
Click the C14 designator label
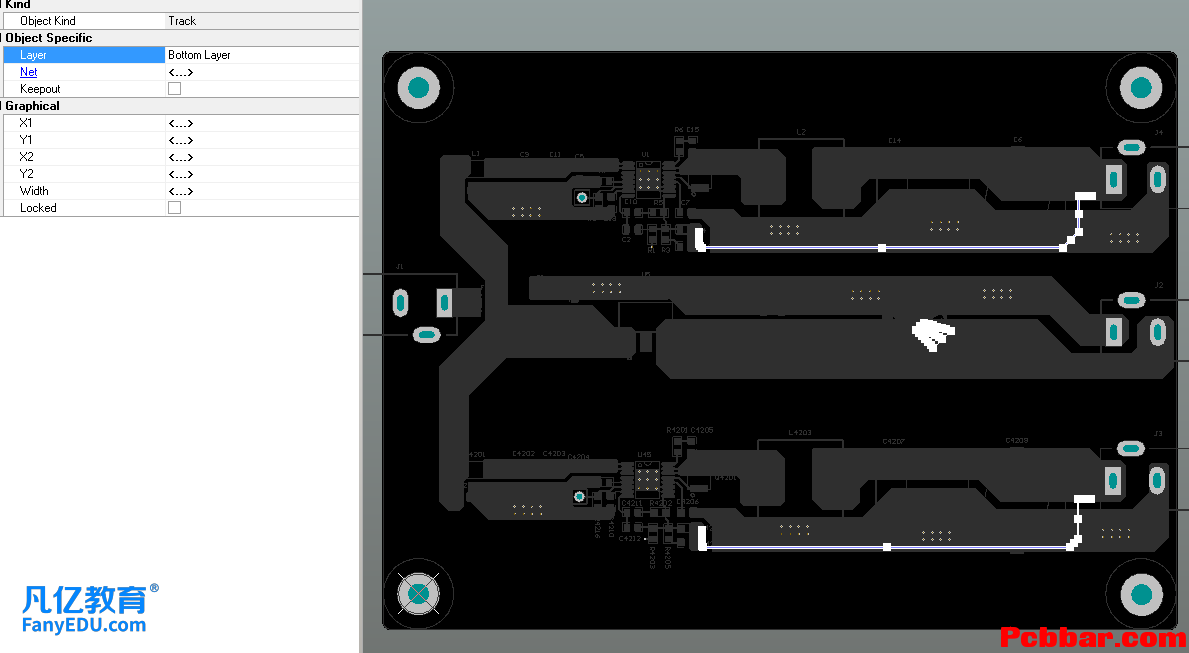(895, 141)
